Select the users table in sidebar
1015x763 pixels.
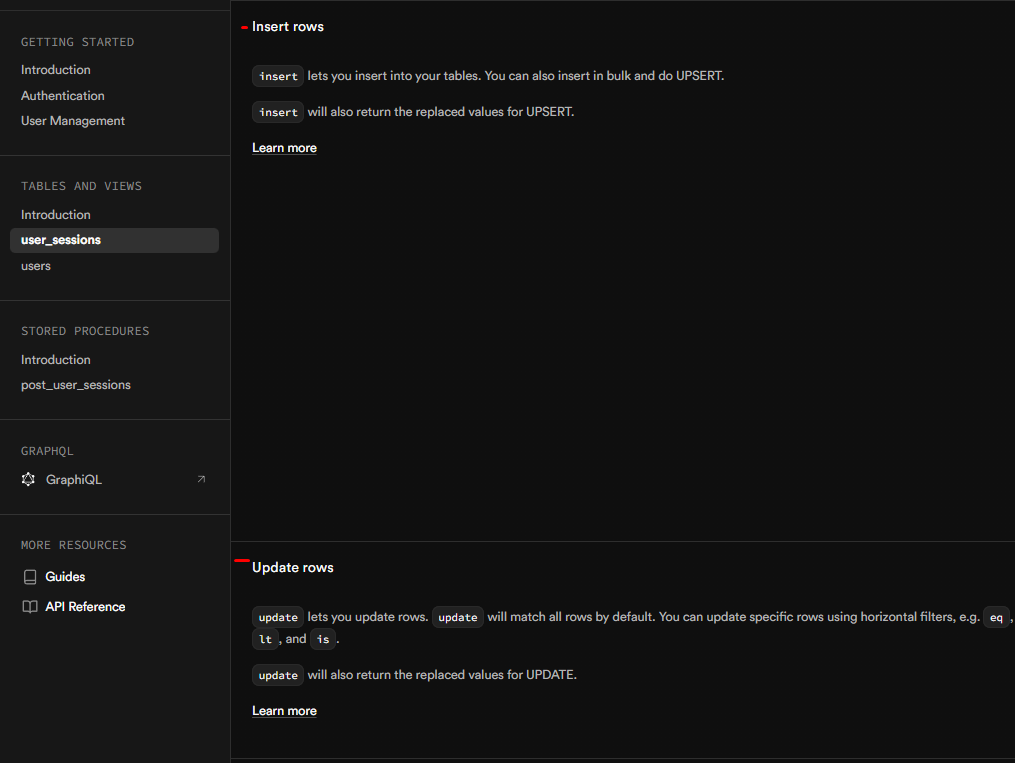(x=36, y=266)
